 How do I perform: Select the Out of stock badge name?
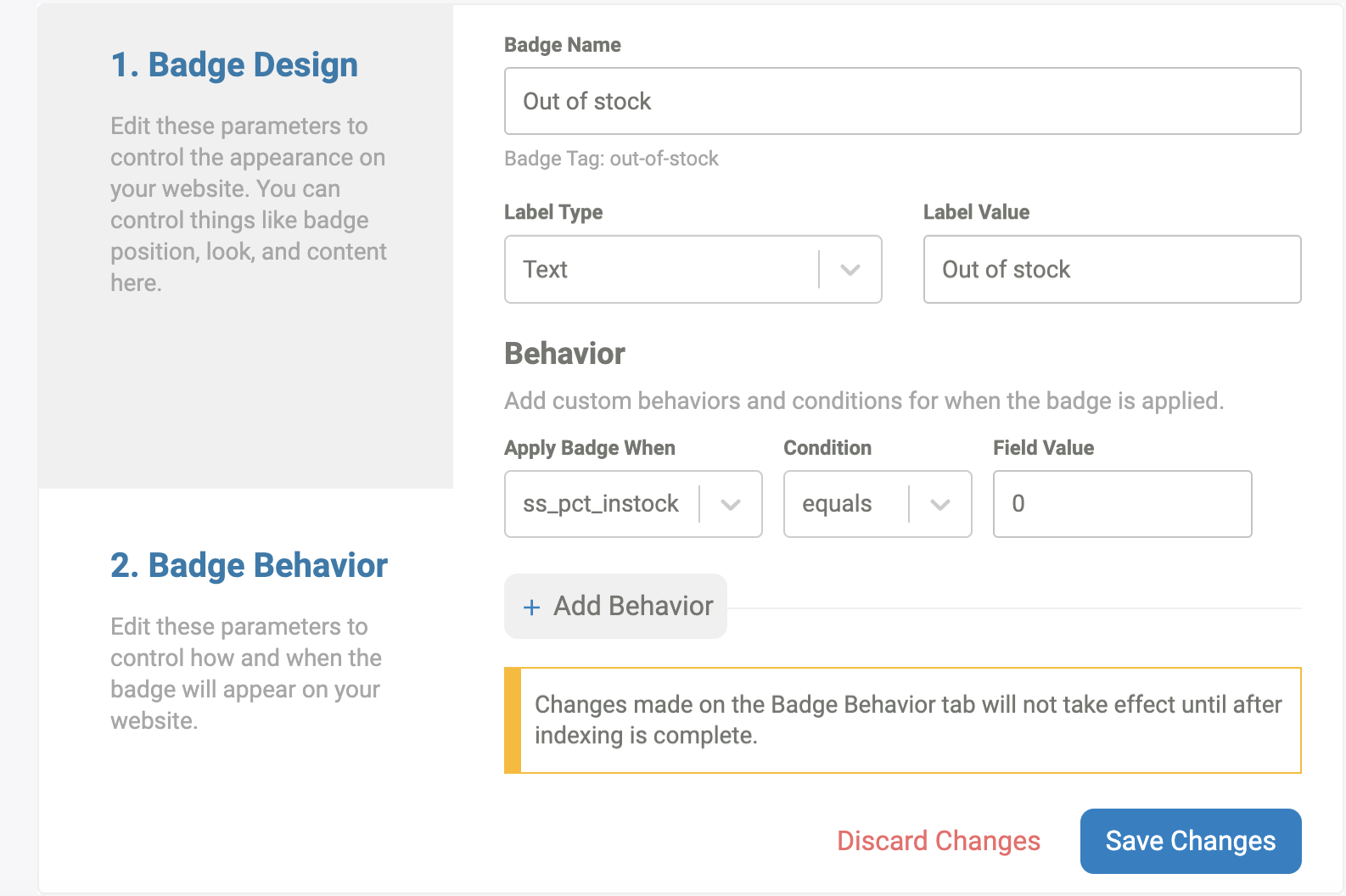coord(587,101)
